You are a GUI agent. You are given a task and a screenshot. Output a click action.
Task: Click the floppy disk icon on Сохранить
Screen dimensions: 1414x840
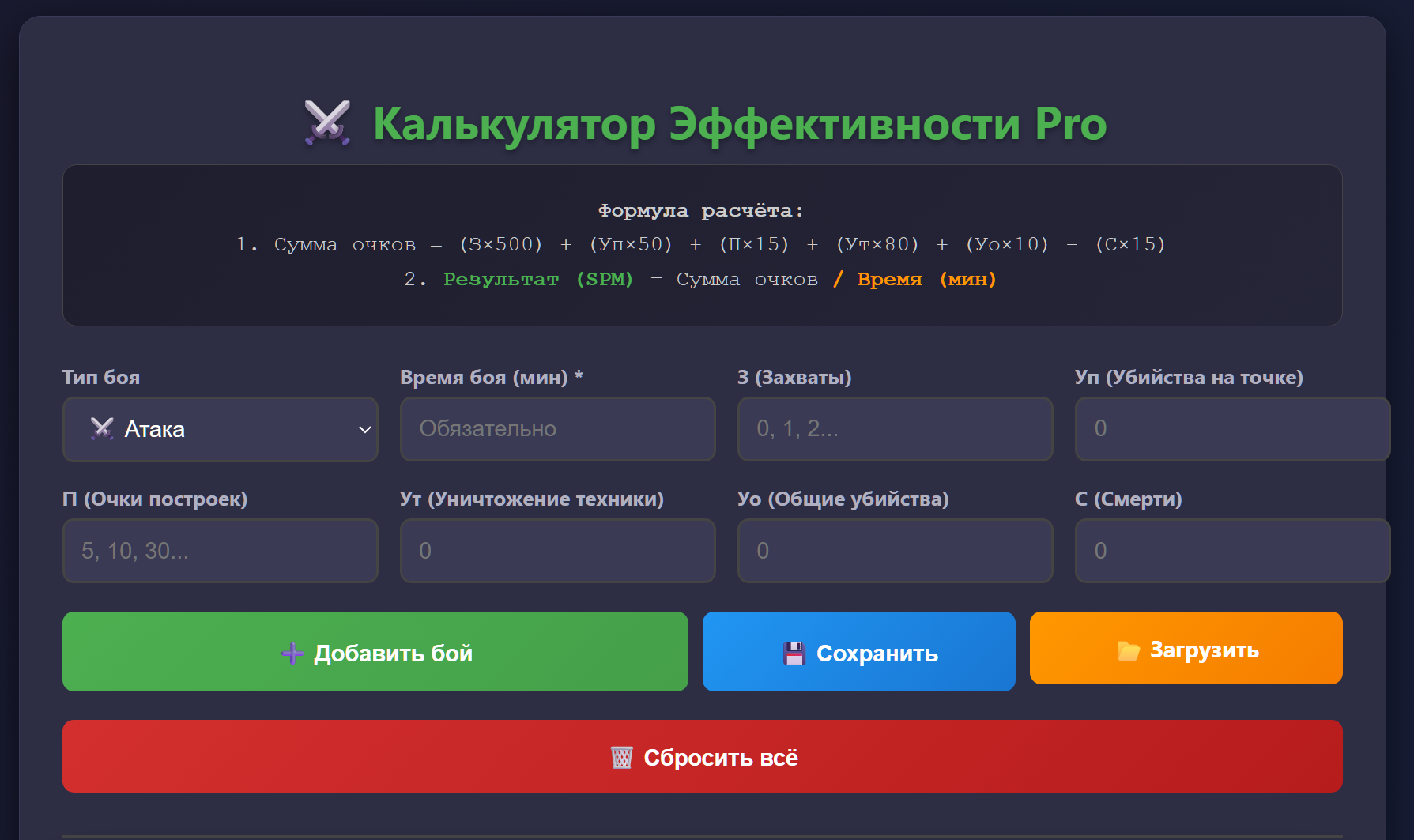click(x=794, y=654)
